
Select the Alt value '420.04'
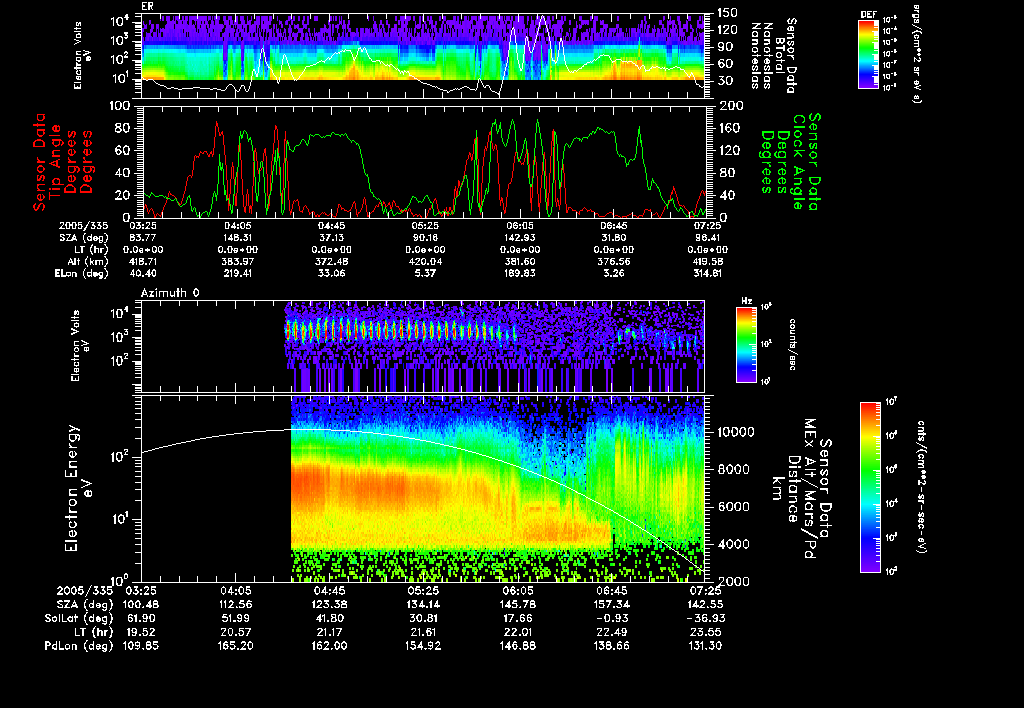[x=426, y=262]
